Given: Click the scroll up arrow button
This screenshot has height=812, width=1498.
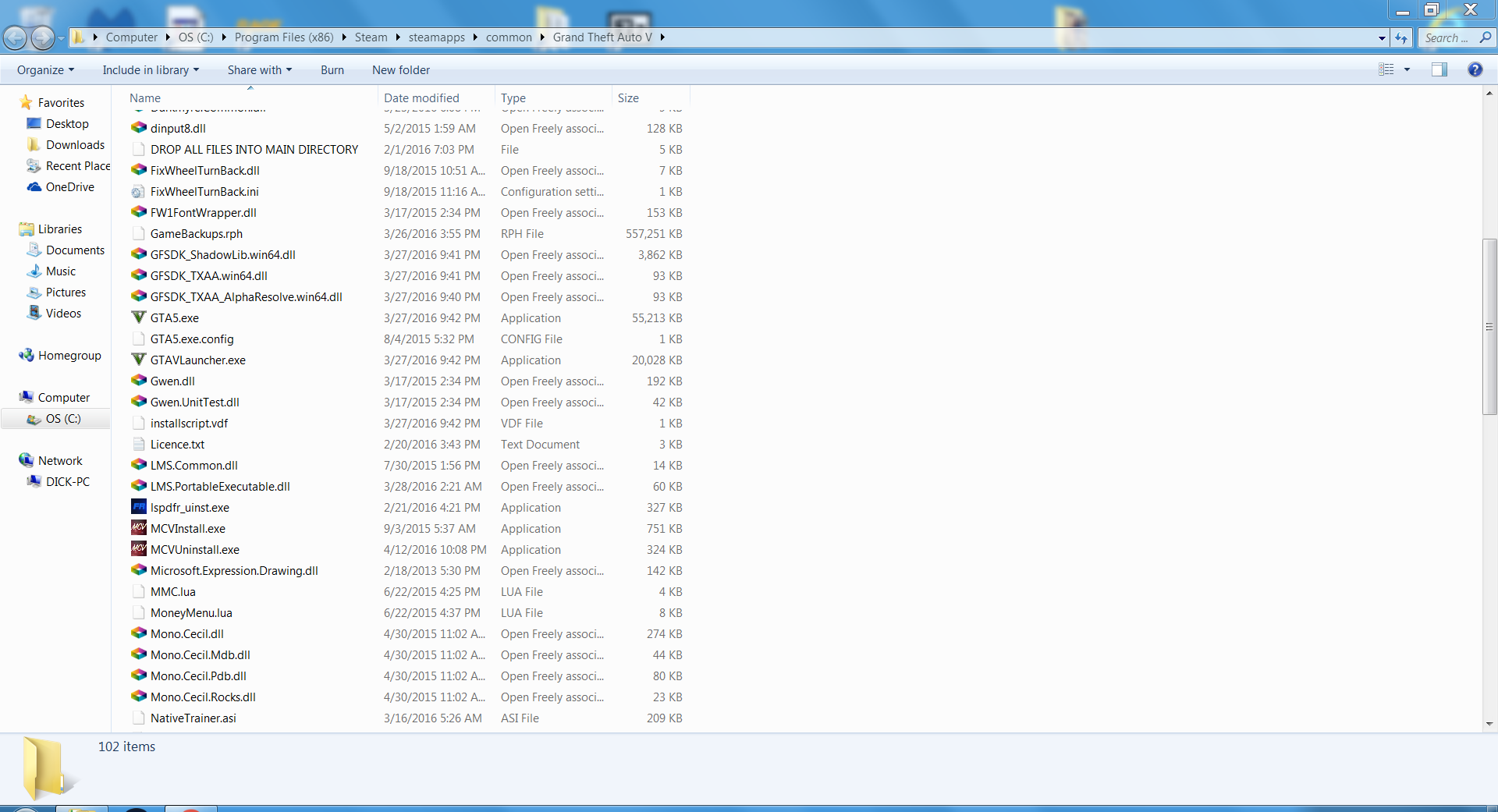Looking at the screenshot, I should 1489,93.
